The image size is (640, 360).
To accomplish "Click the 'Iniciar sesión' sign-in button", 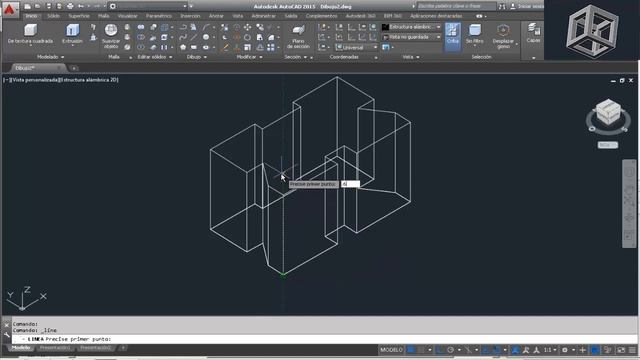I will [531, 7].
